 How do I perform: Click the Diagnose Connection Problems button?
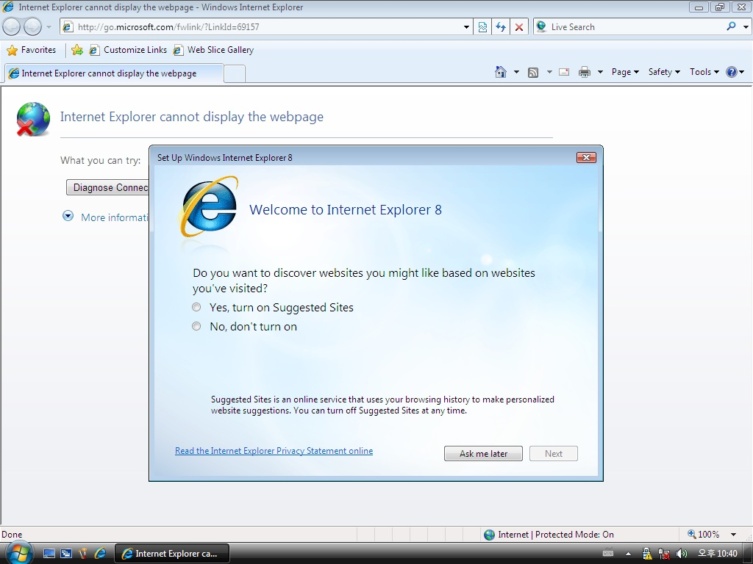[x=108, y=187]
